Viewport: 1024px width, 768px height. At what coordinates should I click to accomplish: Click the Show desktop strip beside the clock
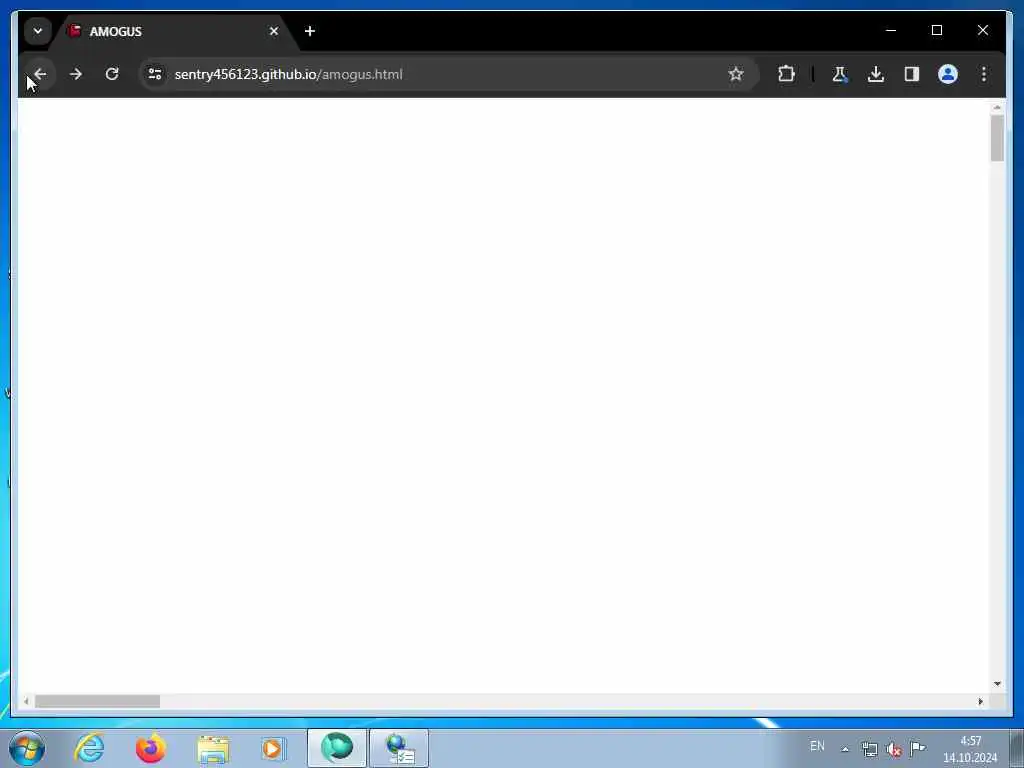[x=1017, y=748]
